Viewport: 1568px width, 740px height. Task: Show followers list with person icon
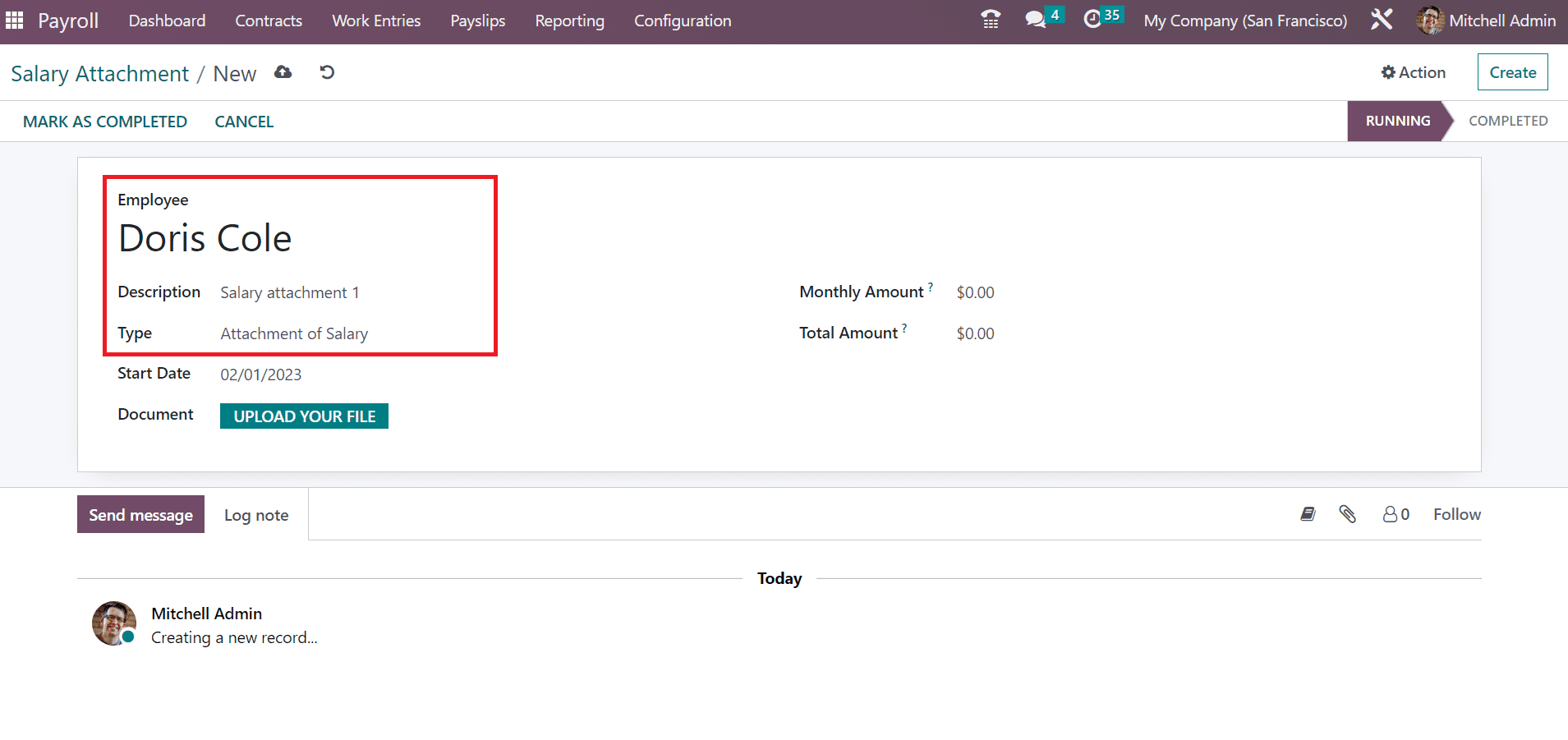coord(1396,514)
